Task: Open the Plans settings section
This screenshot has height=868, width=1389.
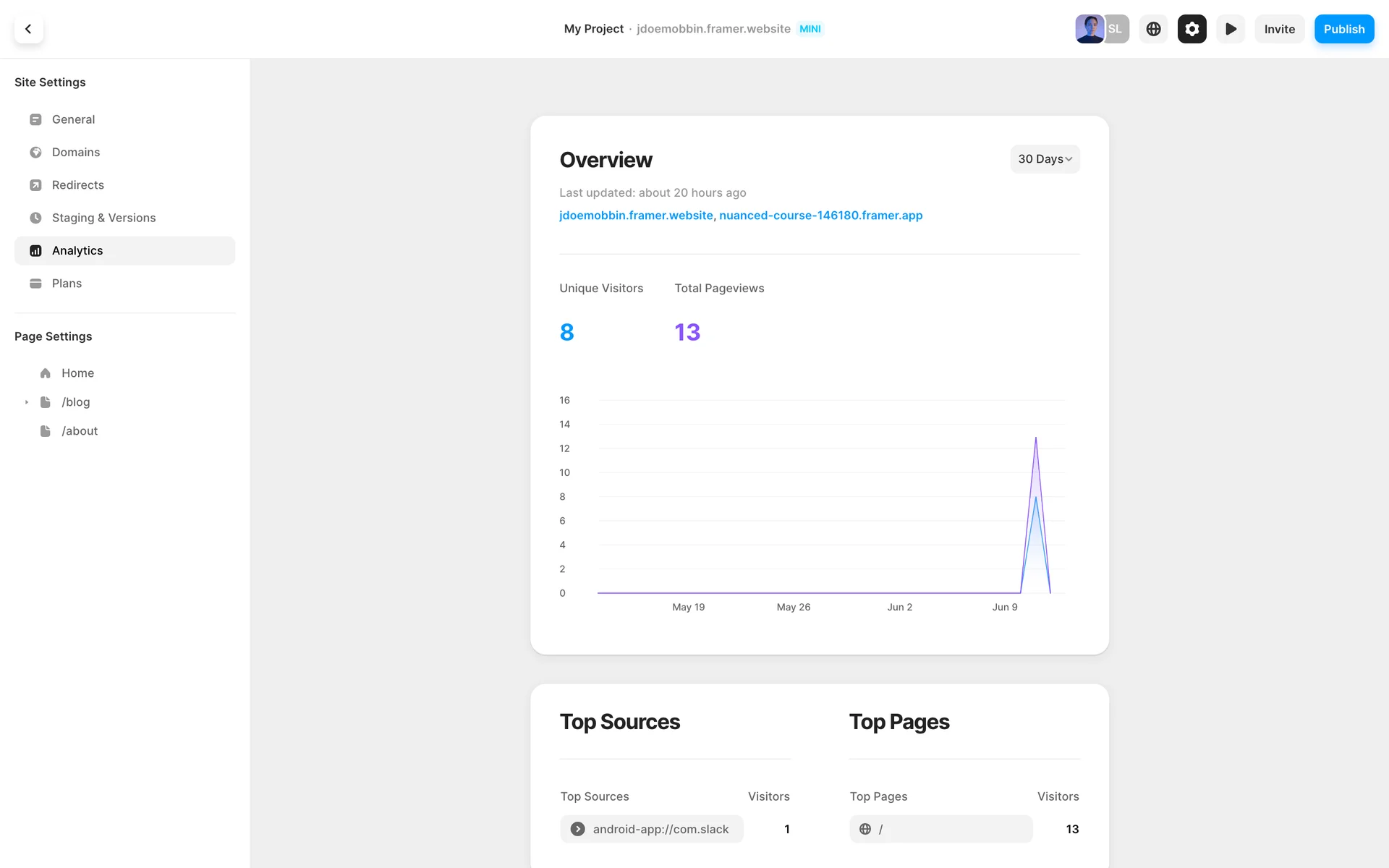Action: click(67, 284)
